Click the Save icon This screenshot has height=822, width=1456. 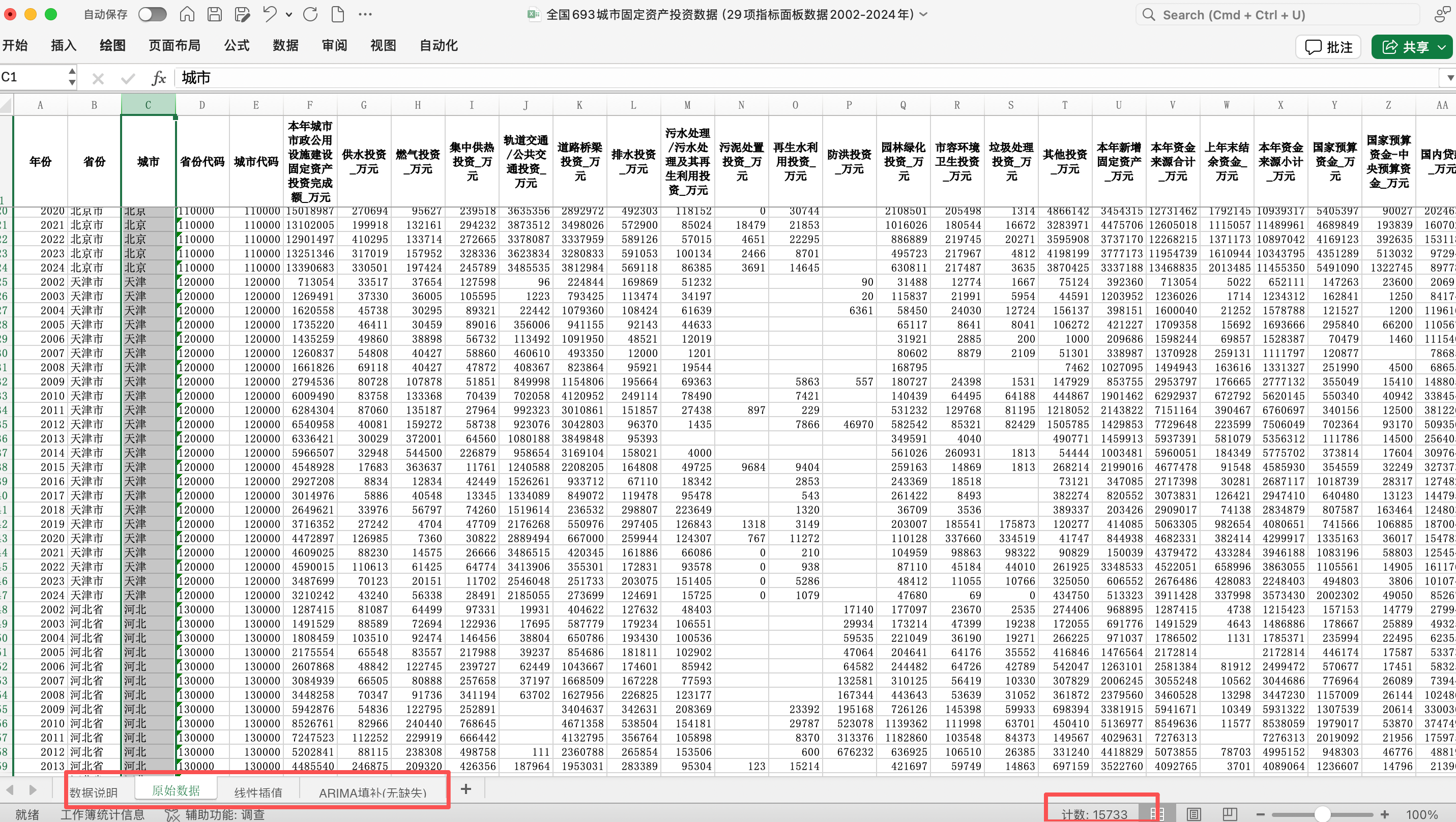tap(215, 14)
